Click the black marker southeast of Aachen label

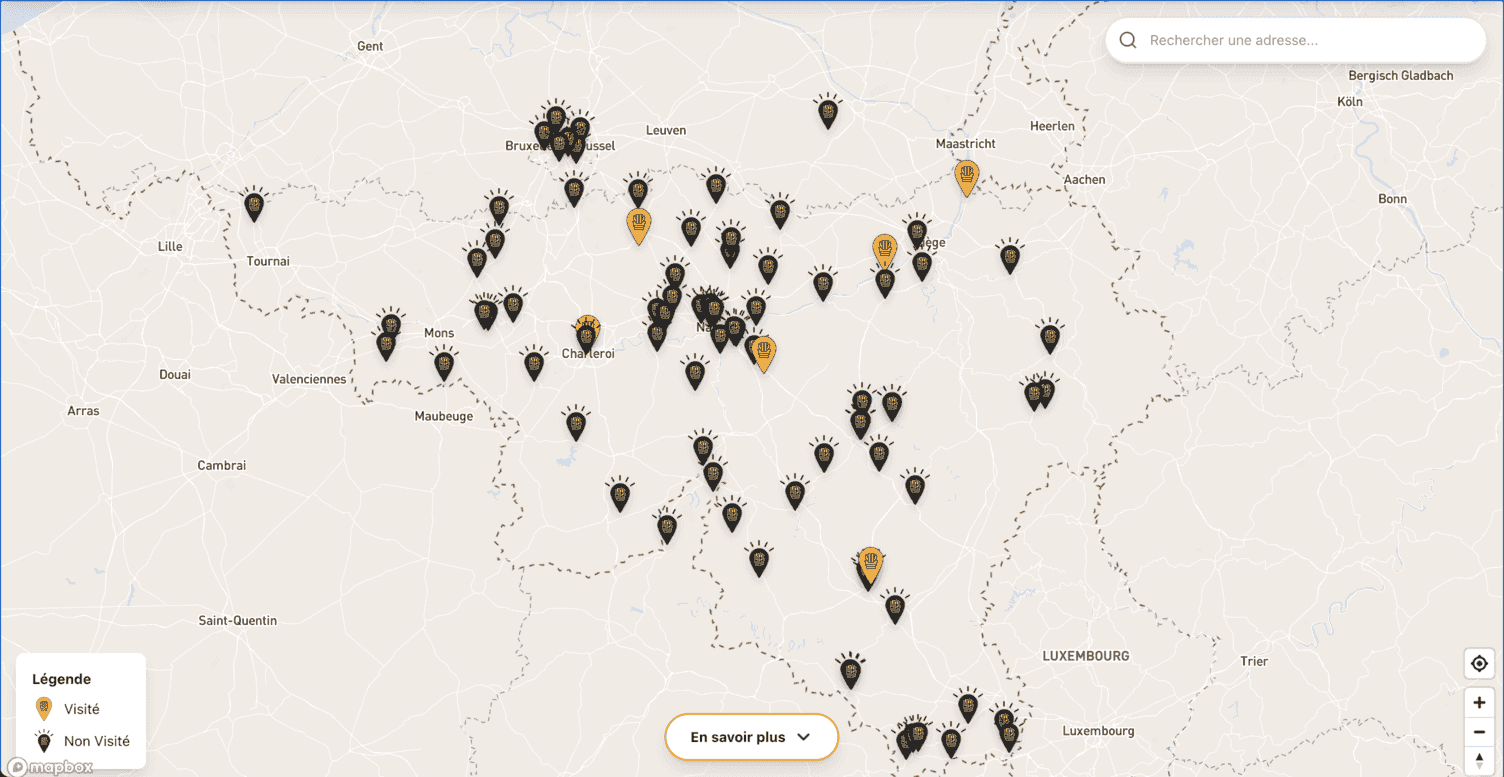pyautogui.click(x=1010, y=257)
